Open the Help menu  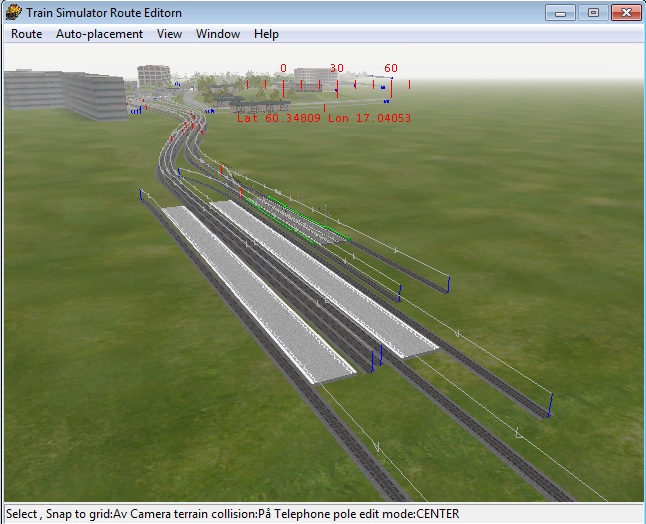coord(266,34)
